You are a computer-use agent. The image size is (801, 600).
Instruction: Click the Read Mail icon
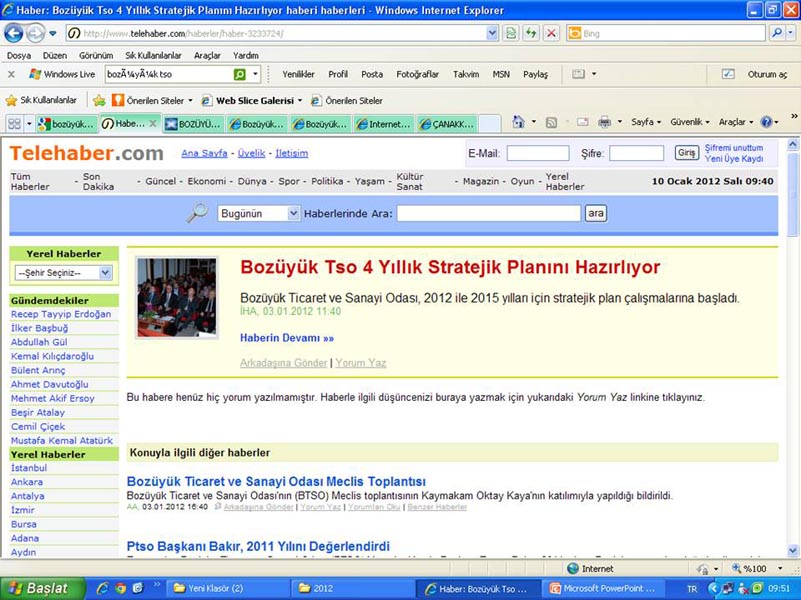pos(582,122)
